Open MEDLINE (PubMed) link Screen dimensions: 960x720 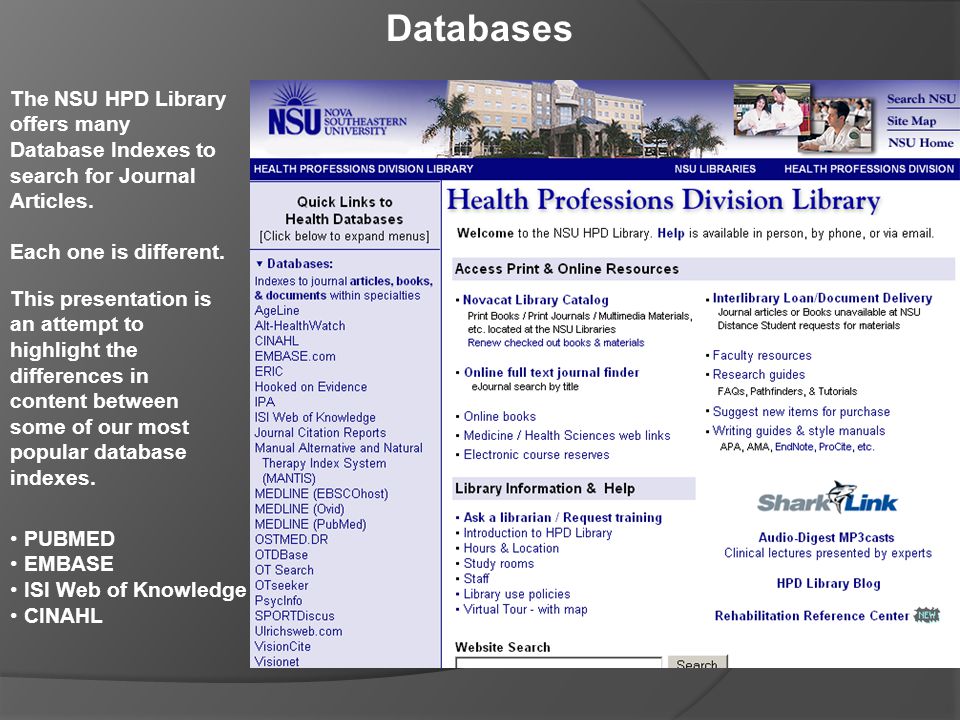pos(310,524)
